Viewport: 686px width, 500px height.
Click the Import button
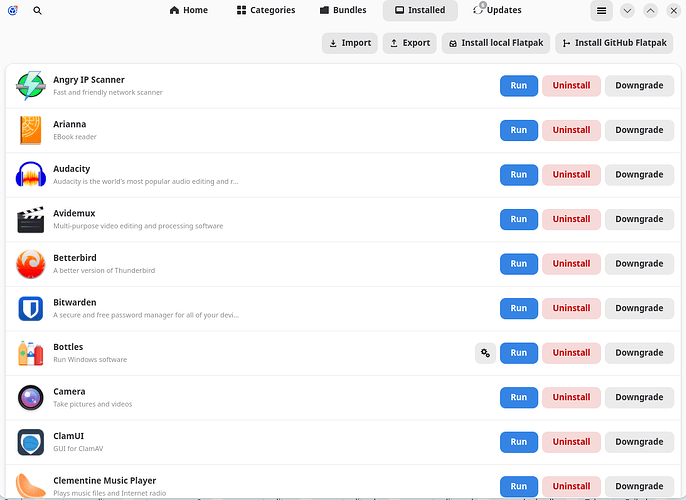[350, 43]
